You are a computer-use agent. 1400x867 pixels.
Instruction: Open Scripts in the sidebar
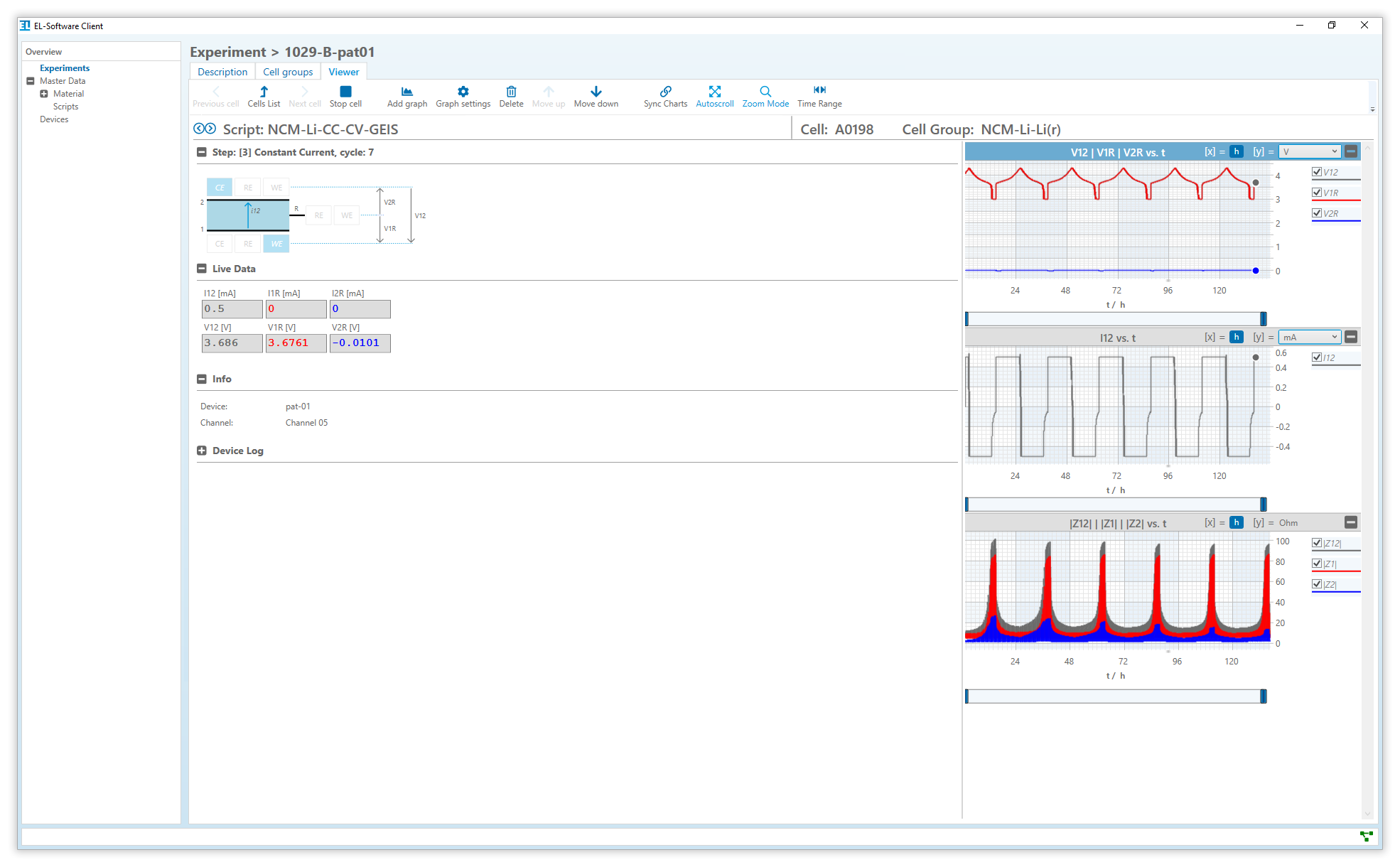click(x=65, y=107)
